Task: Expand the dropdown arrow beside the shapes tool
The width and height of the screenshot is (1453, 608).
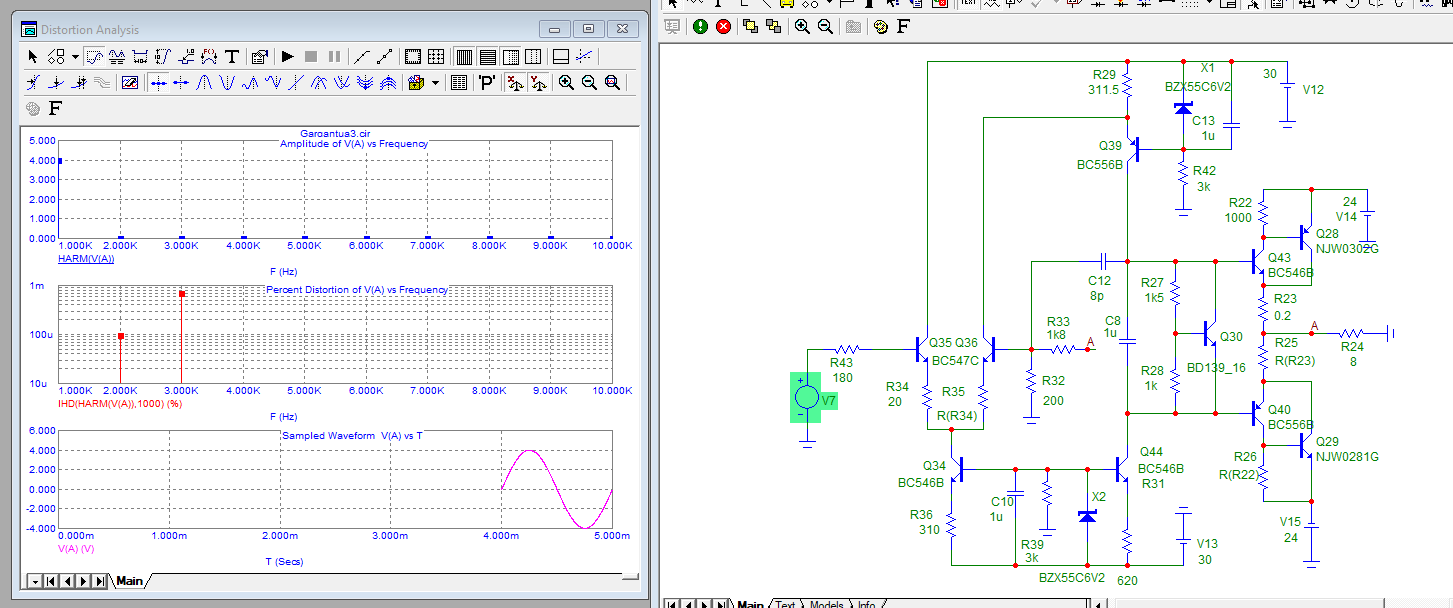Action: (x=75, y=57)
